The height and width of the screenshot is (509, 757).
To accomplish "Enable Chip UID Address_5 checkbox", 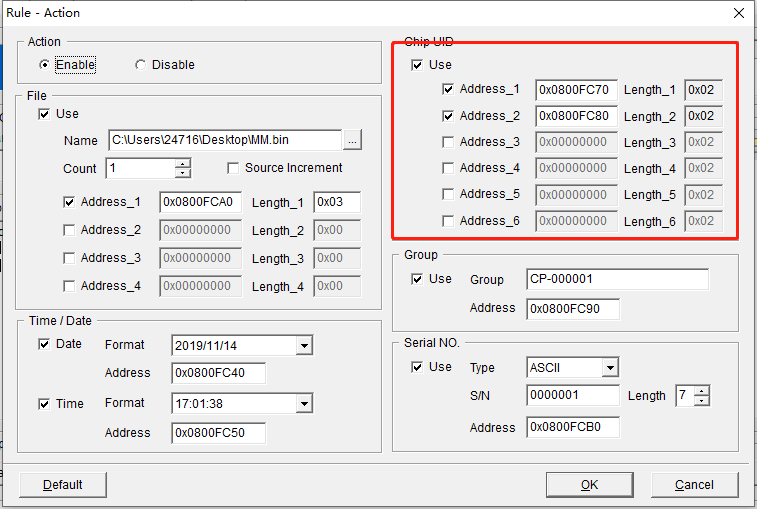I will (x=448, y=194).
